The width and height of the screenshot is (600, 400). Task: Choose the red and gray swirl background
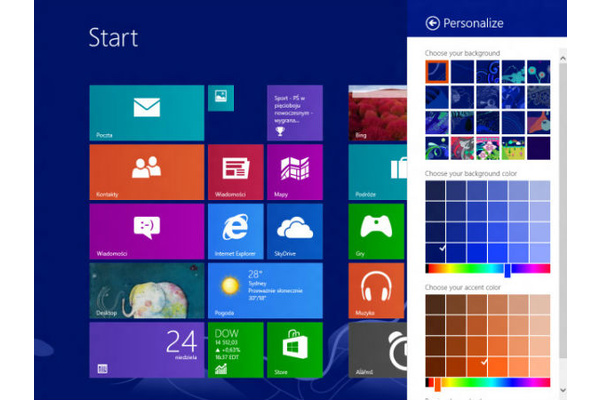click(462, 148)
